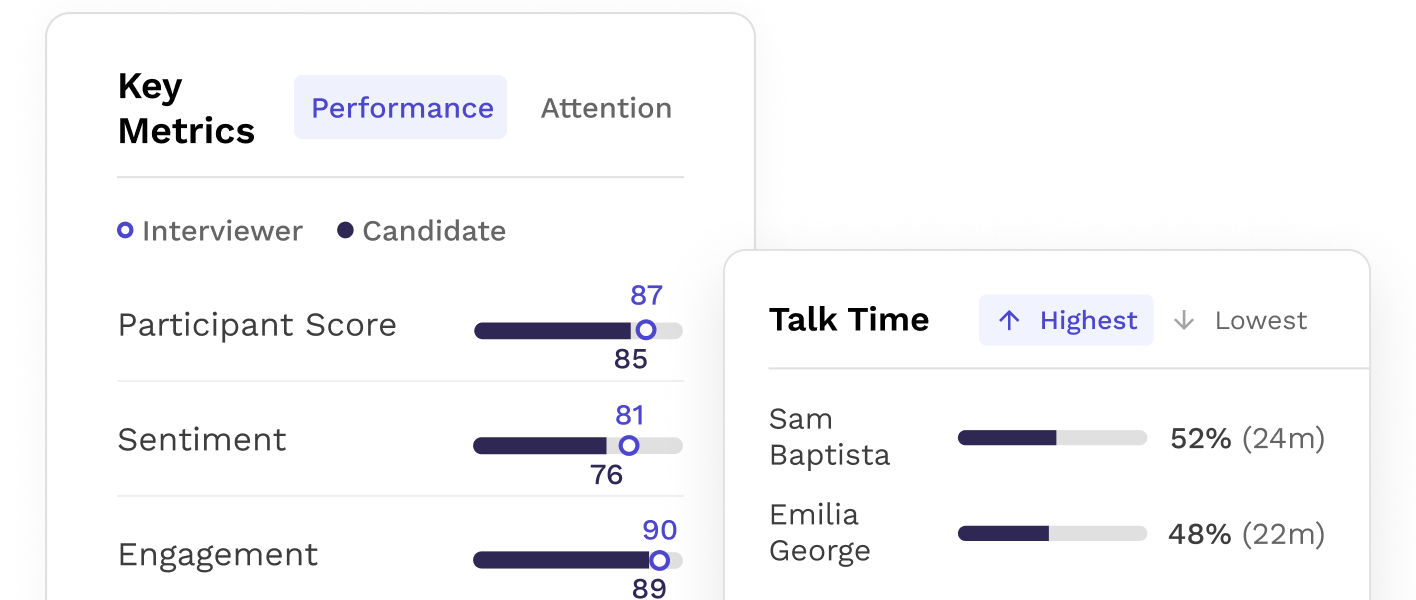
Task: Click the Talk Time heading
Action: 849,320
